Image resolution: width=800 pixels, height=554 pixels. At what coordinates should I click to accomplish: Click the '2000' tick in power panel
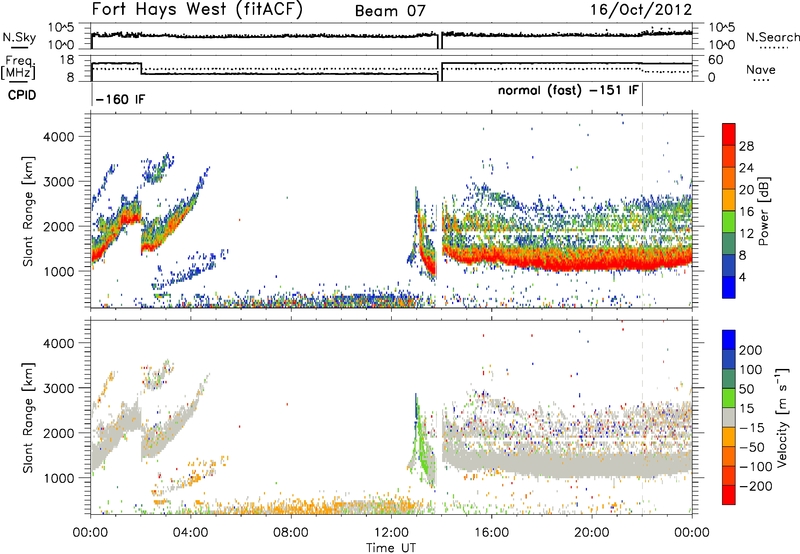pyautogui.click(x=58, y=226)
